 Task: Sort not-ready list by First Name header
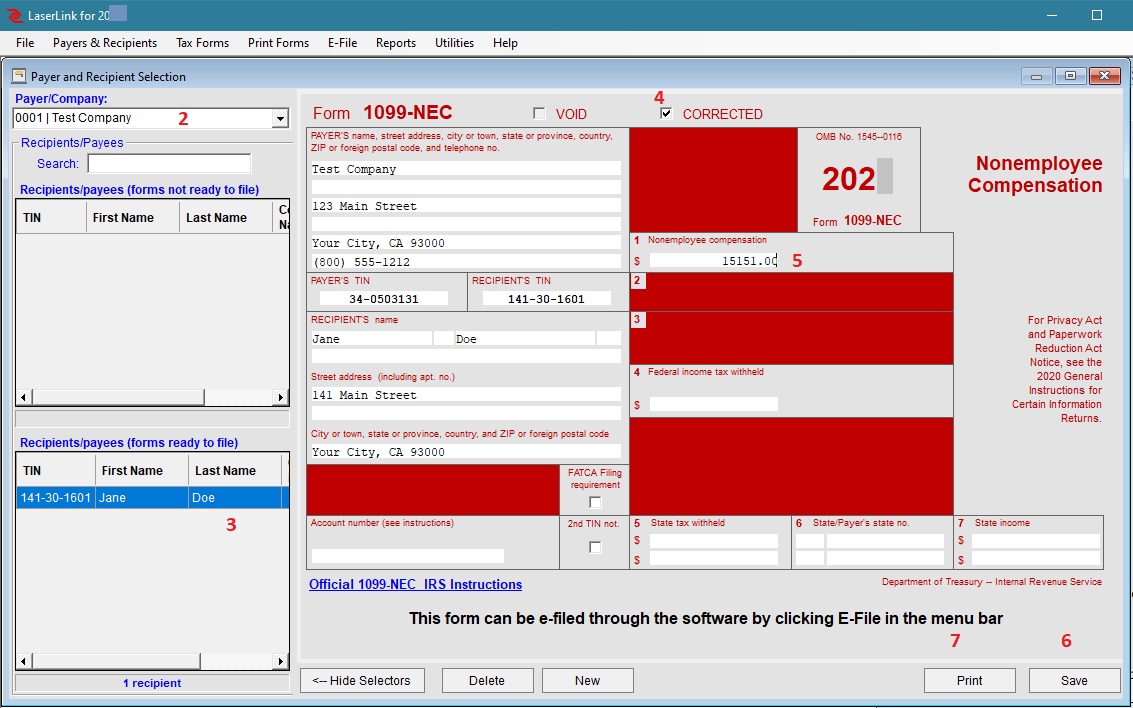(x=133, y=217)
